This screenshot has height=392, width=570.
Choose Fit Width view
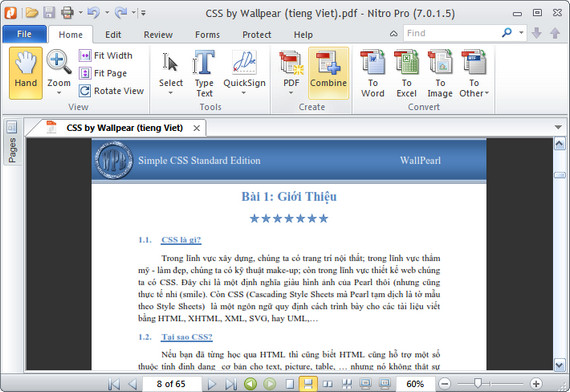pyautogui.click(x=105, y=56)
